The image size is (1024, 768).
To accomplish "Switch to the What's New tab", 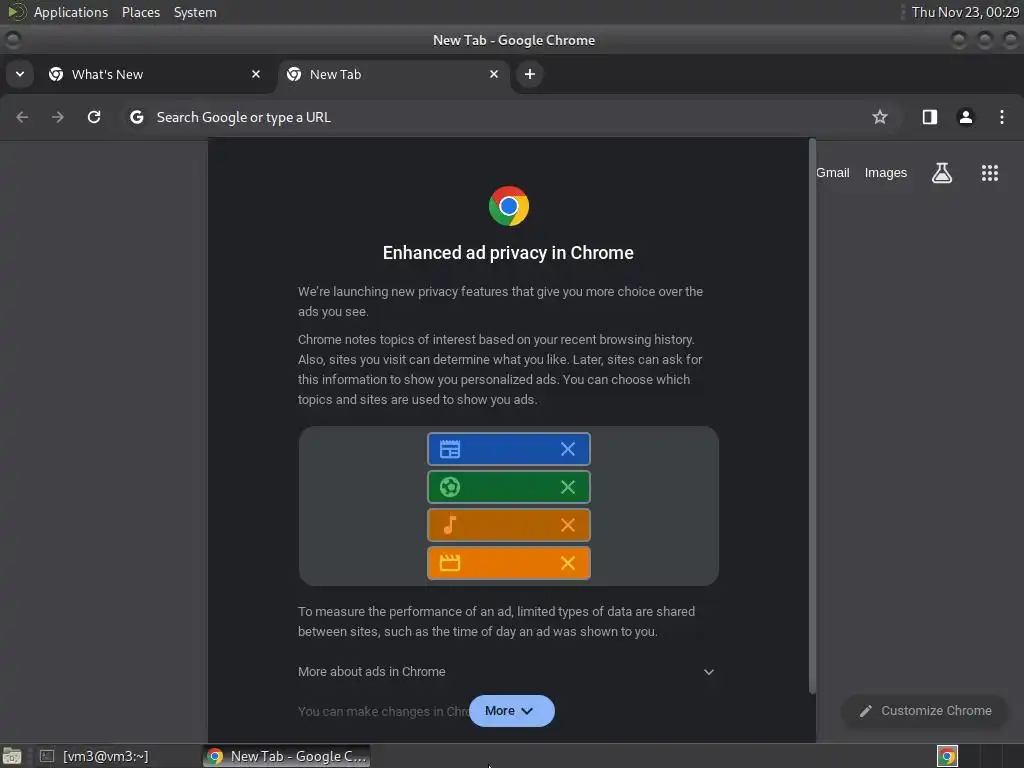I will (155, 74).
